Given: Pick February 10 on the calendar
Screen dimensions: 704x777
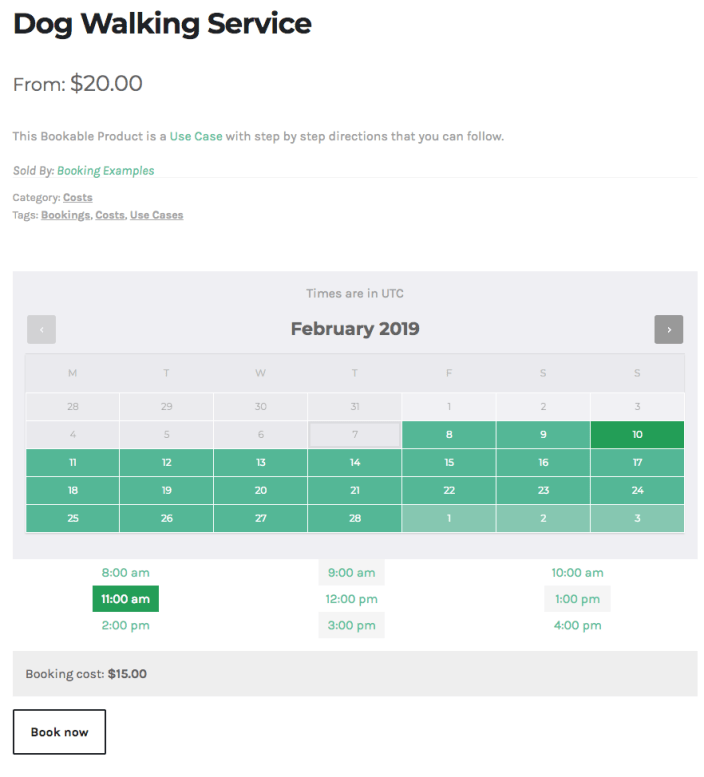Looking at the screenshot, I should [637, 435].
